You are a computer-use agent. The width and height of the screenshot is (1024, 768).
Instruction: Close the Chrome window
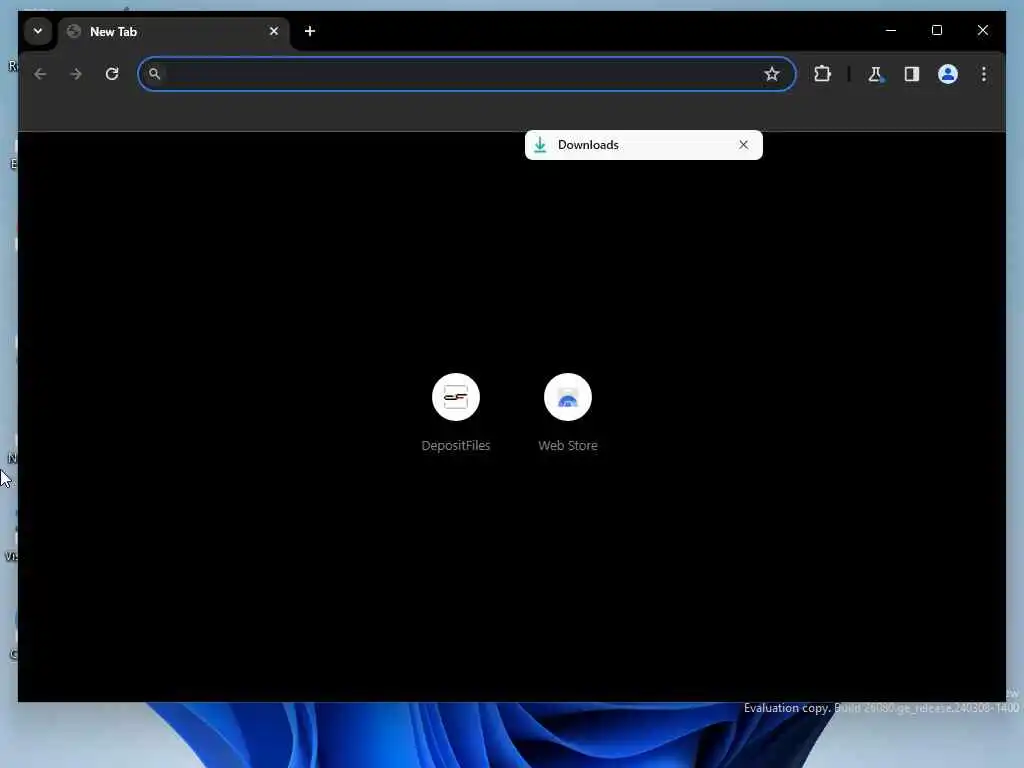(x=982, y=31)
